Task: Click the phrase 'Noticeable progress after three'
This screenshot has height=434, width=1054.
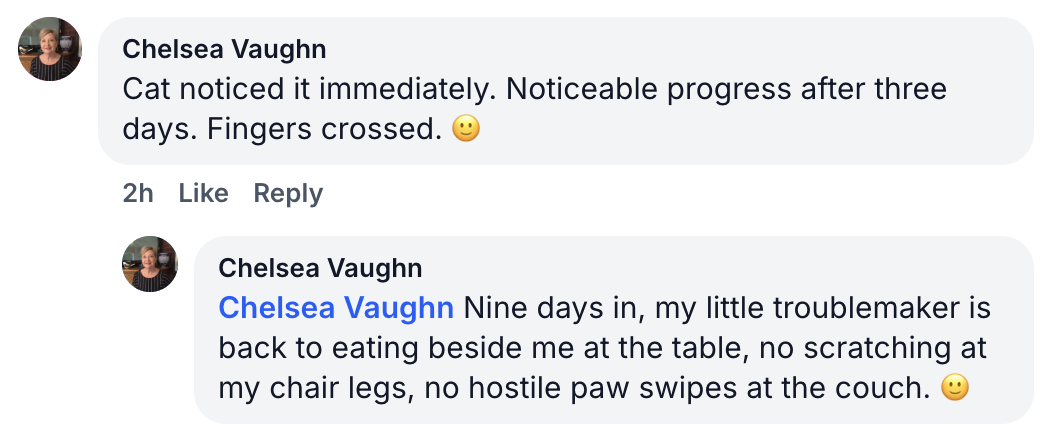Action: (726, 90)
